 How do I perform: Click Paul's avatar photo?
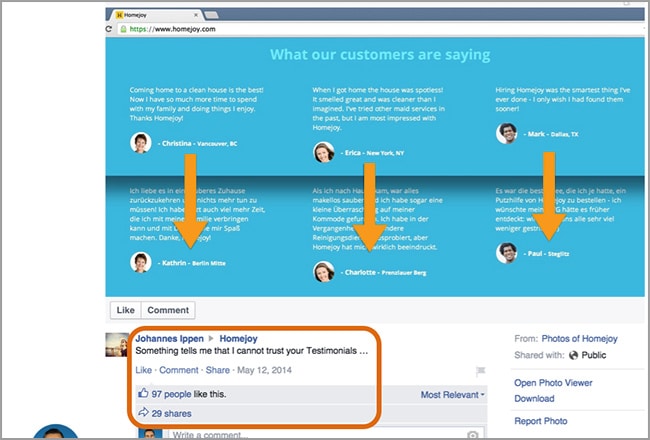(x=507, y=253)
